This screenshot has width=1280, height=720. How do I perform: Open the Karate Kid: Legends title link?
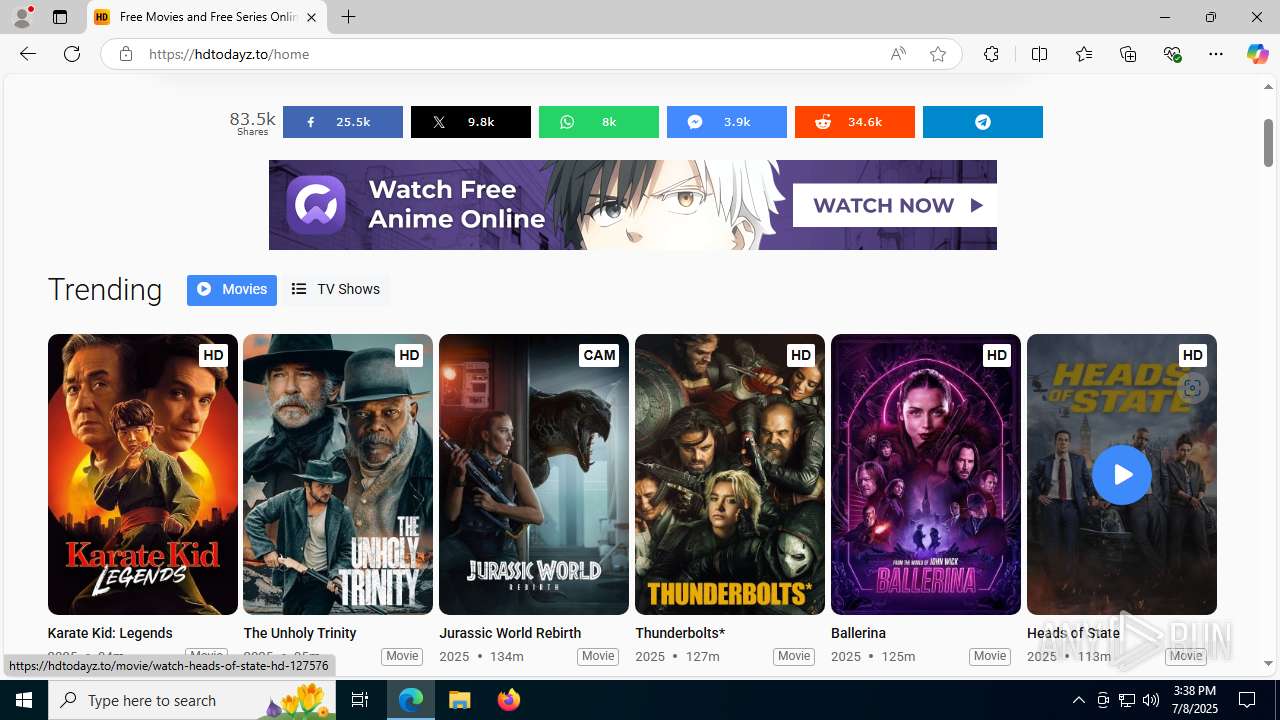(110, 633)
